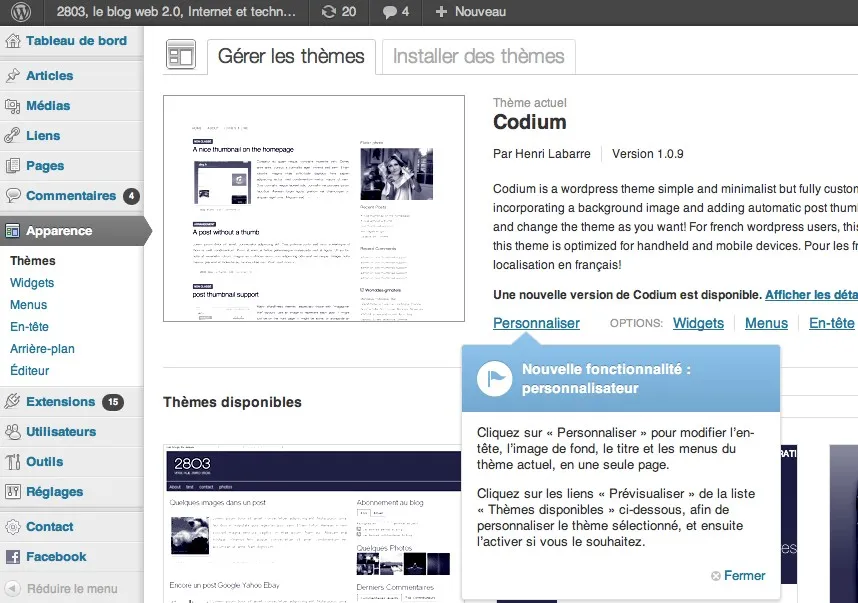Screen dimensions: 858x603
Task: Click the Réglages sliders icon
Action: (x=13, y=491)
